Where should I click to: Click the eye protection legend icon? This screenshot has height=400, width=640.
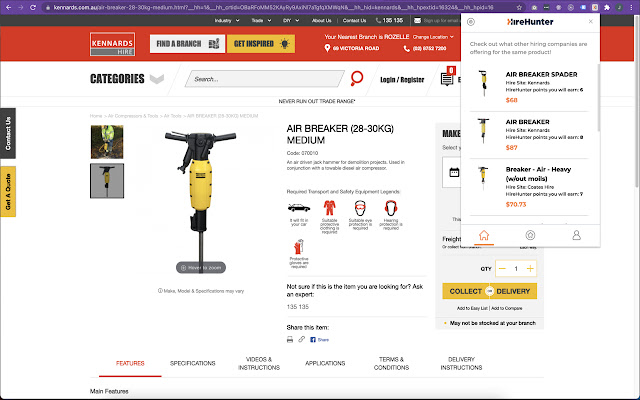pyautogui.click(x=360, y=208)
